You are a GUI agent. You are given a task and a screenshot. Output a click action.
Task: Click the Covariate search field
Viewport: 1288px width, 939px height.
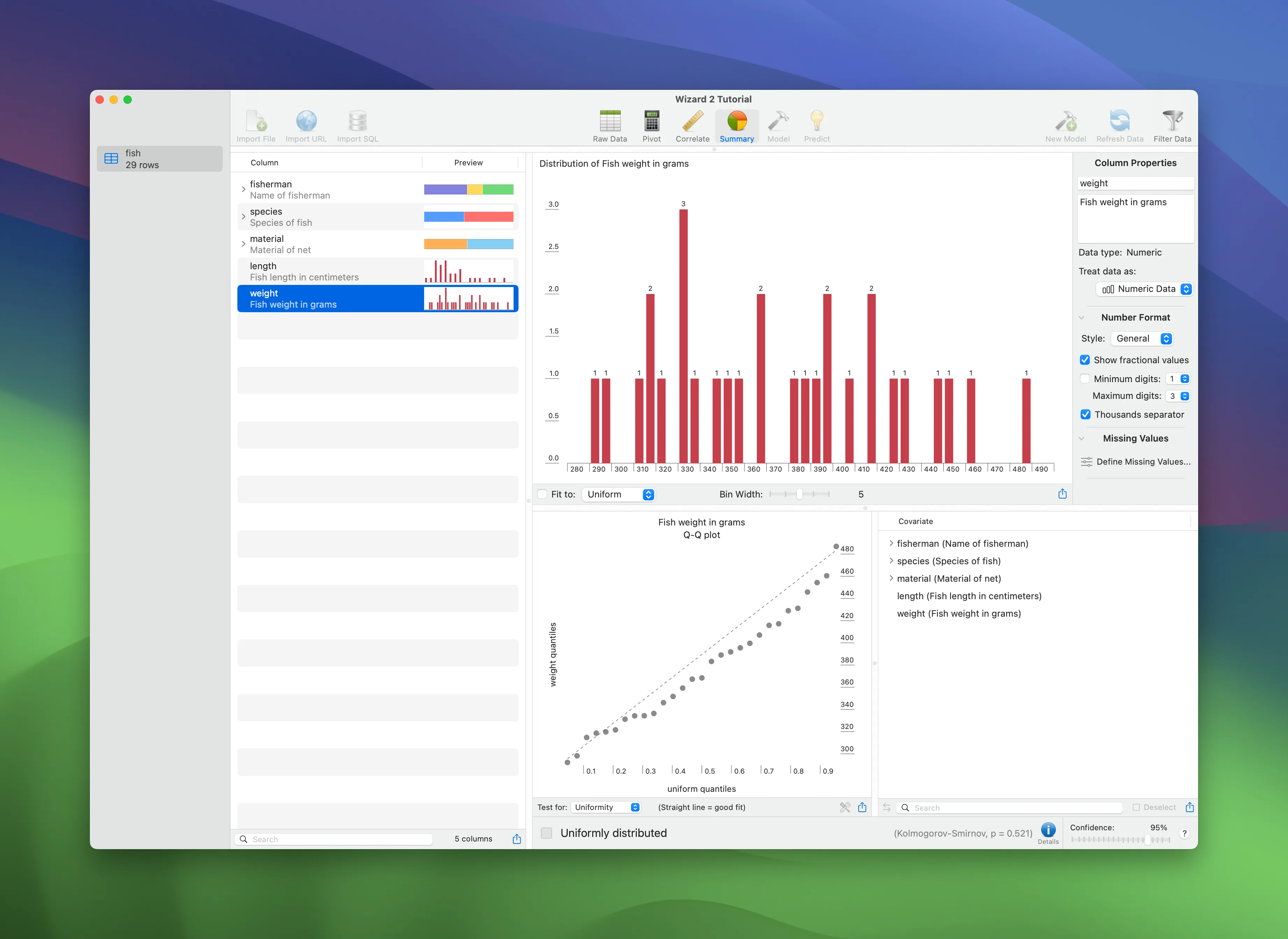click(x=1006, y=807)
